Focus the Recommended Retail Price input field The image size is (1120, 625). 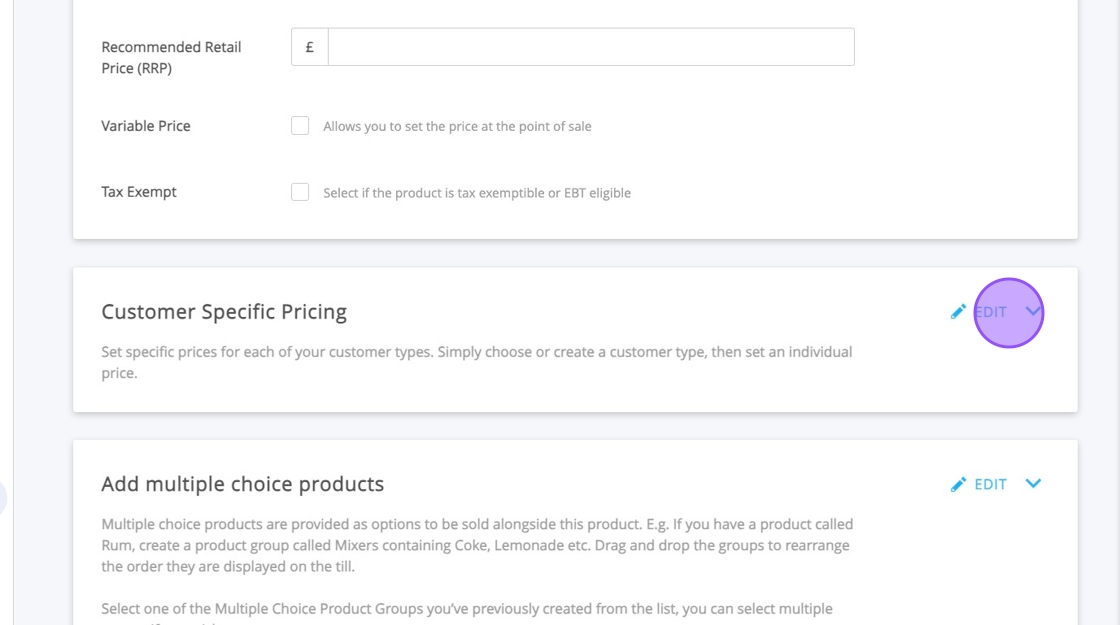[x=590, y=47]
